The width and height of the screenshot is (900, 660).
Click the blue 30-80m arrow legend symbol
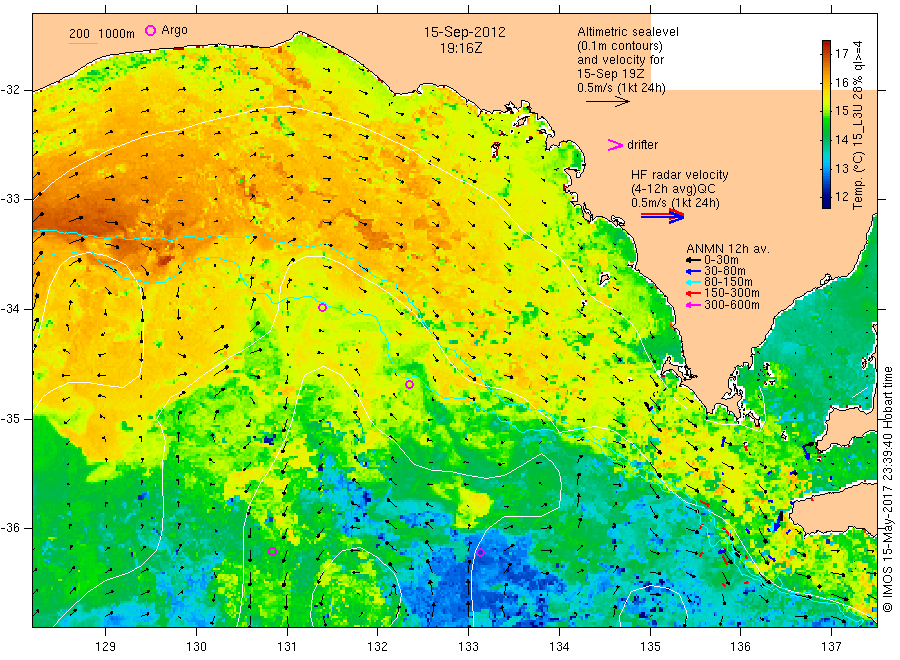693,271
